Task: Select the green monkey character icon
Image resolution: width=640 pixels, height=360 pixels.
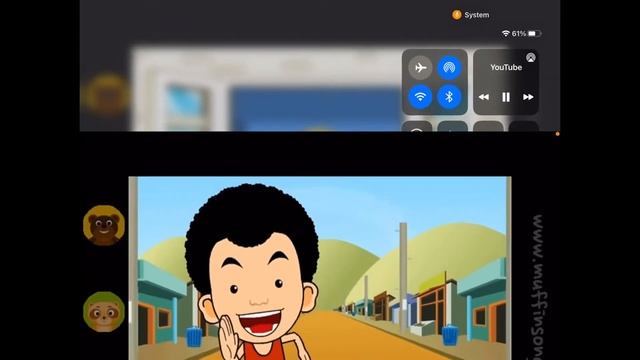Action: (104, 311)
